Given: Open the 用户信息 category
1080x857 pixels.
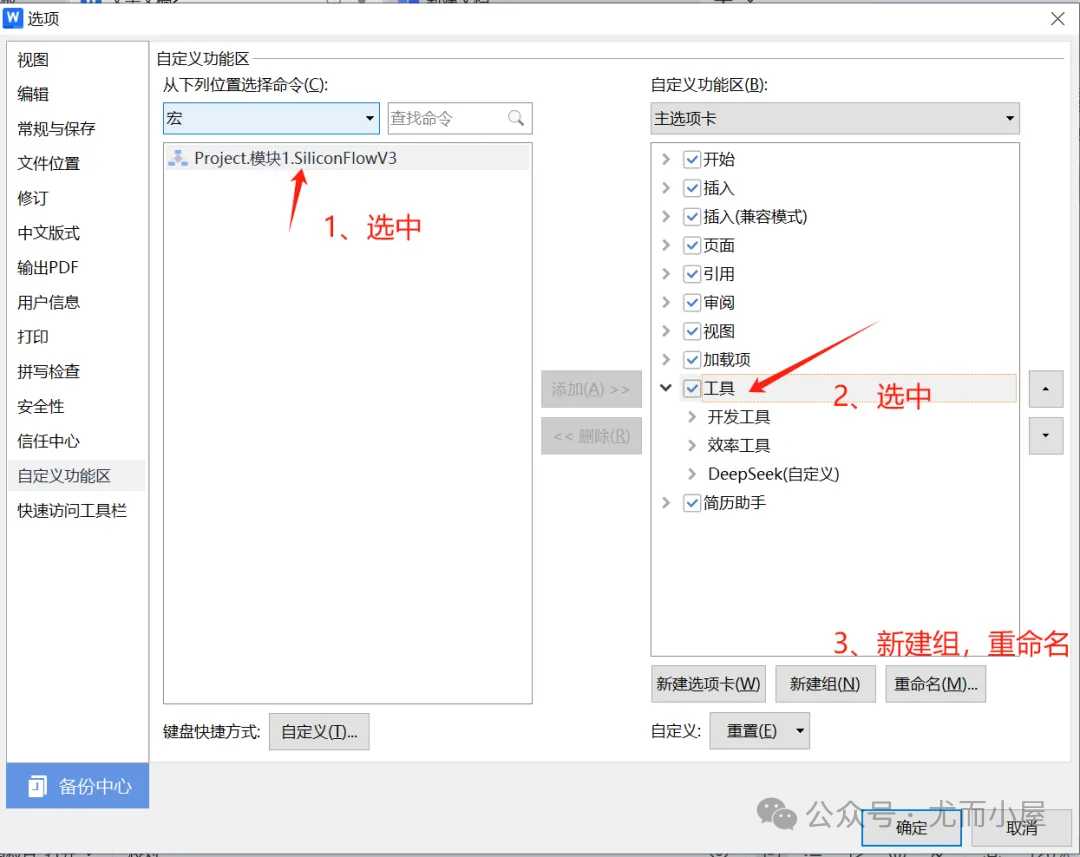Looking at the screenshot, I should 77,302.
